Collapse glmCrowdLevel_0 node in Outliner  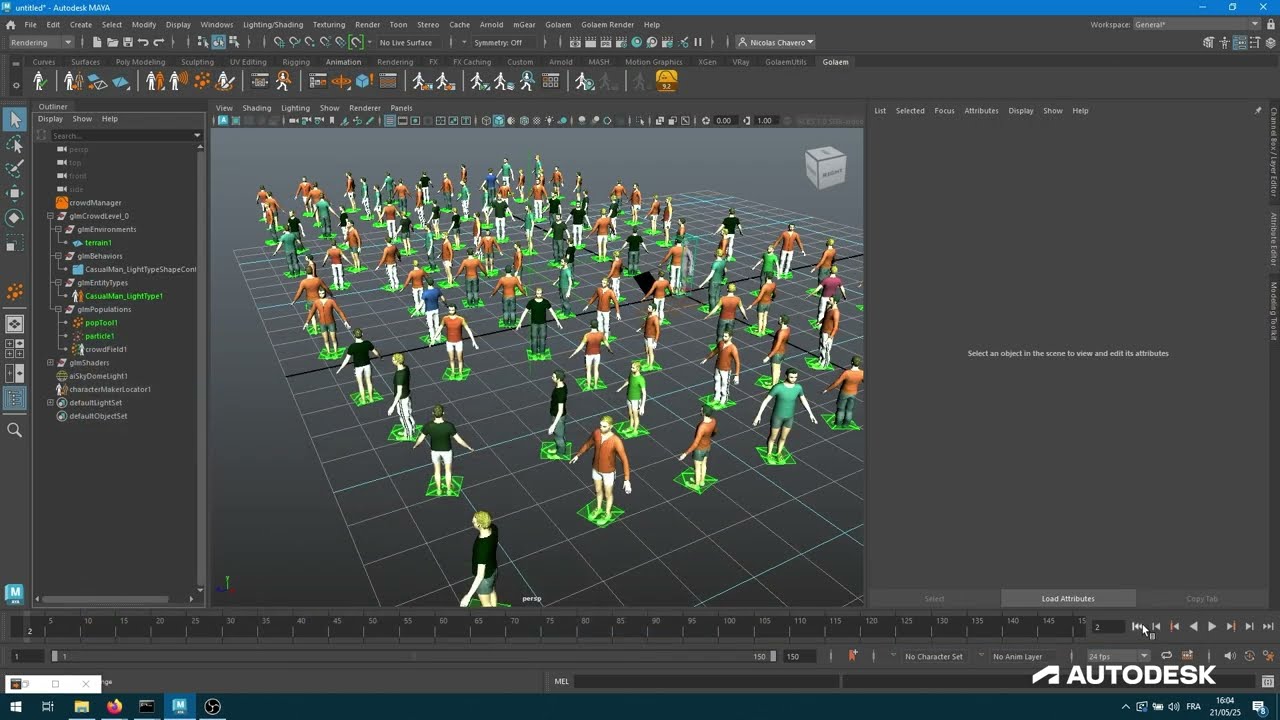coord(50,216)
